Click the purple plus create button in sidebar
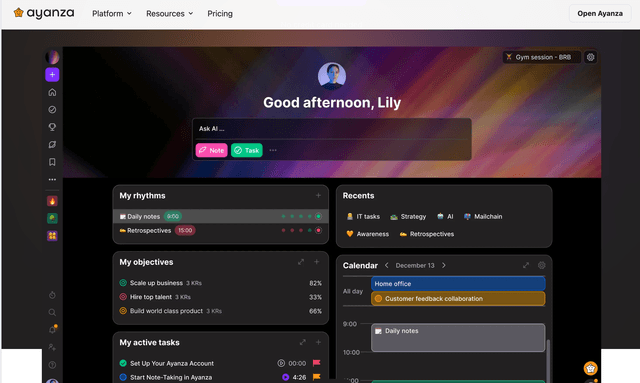 coord(52,75)
